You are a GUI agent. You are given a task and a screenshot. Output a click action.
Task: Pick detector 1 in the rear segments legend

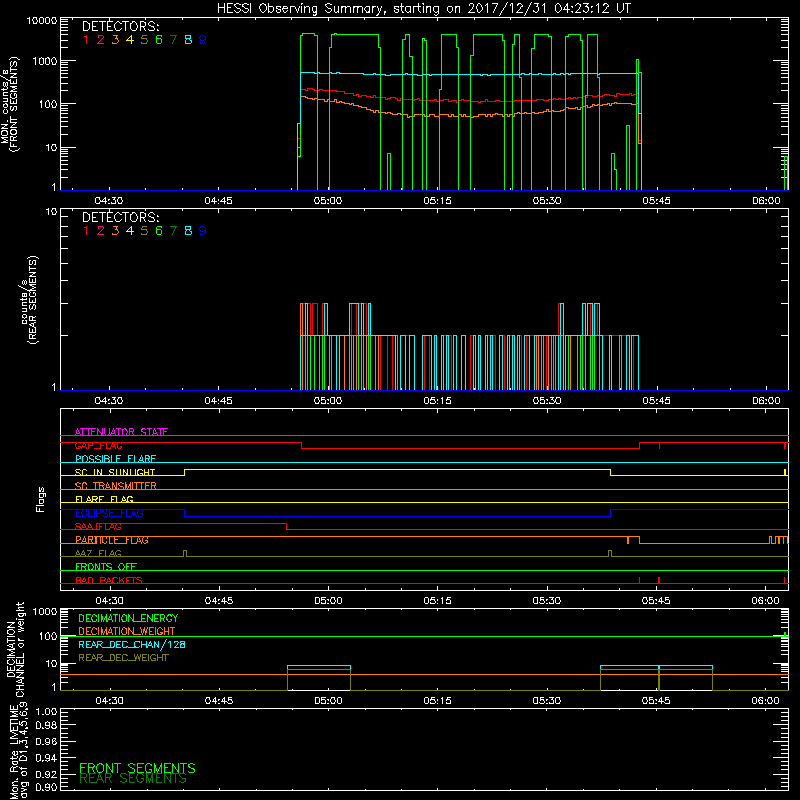click(86, 231)
